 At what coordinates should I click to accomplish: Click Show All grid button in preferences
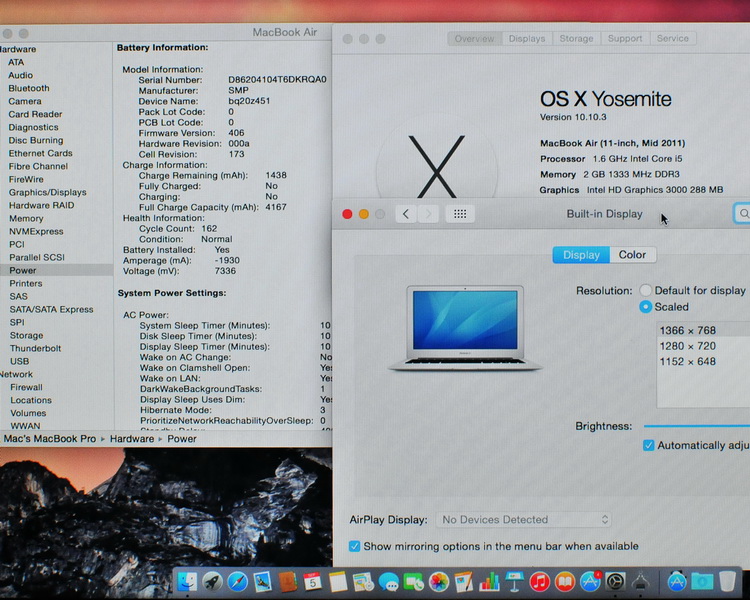click(x=460, y=214)
